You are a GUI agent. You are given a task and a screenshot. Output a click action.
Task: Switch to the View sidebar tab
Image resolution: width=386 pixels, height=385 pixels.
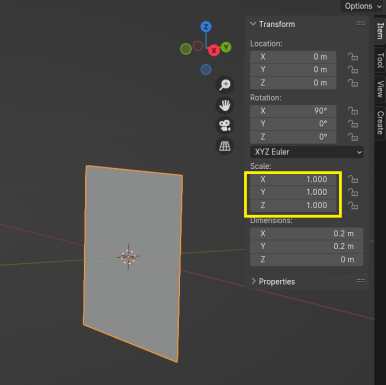point(380,89)
